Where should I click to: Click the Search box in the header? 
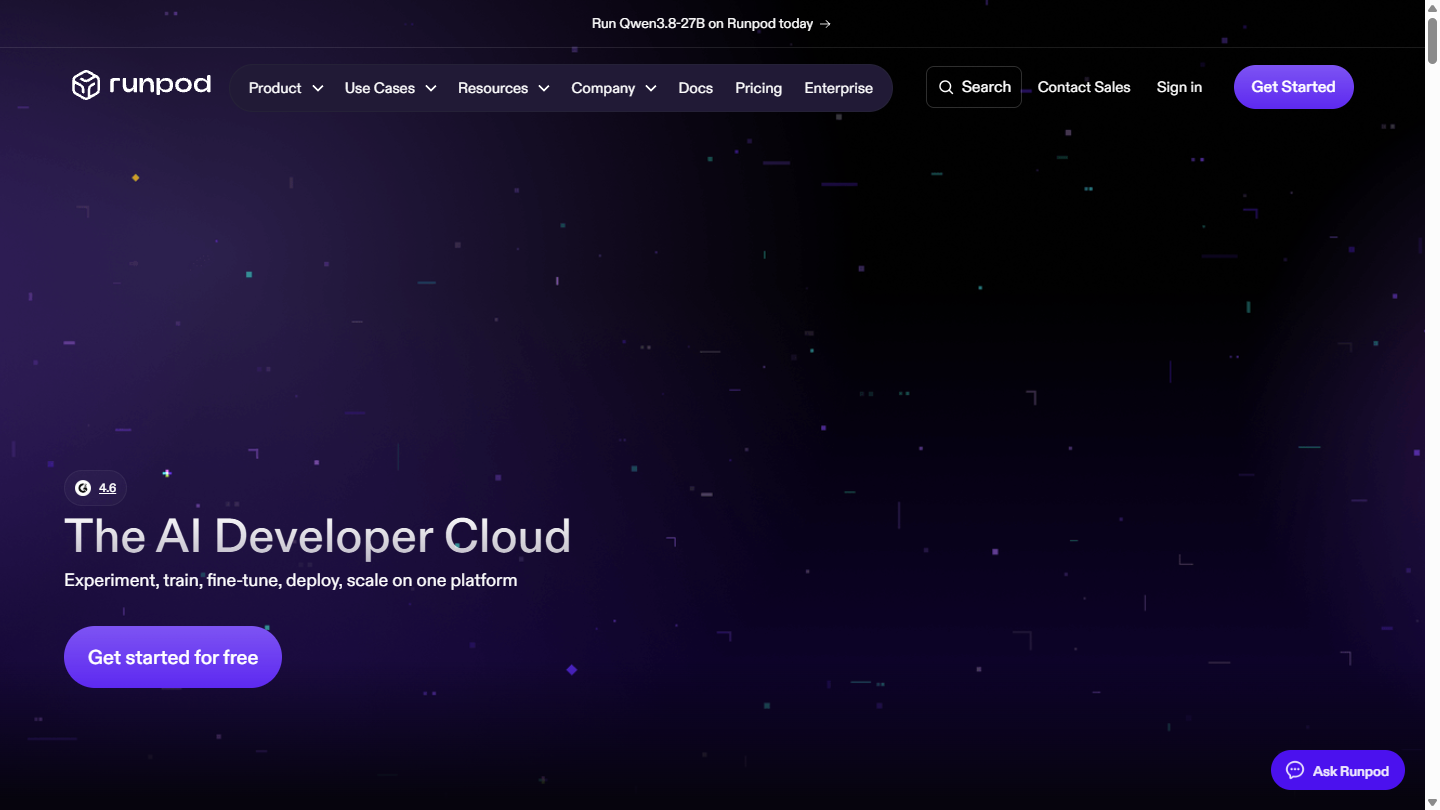pyautogui.click(x=974, y=87)
